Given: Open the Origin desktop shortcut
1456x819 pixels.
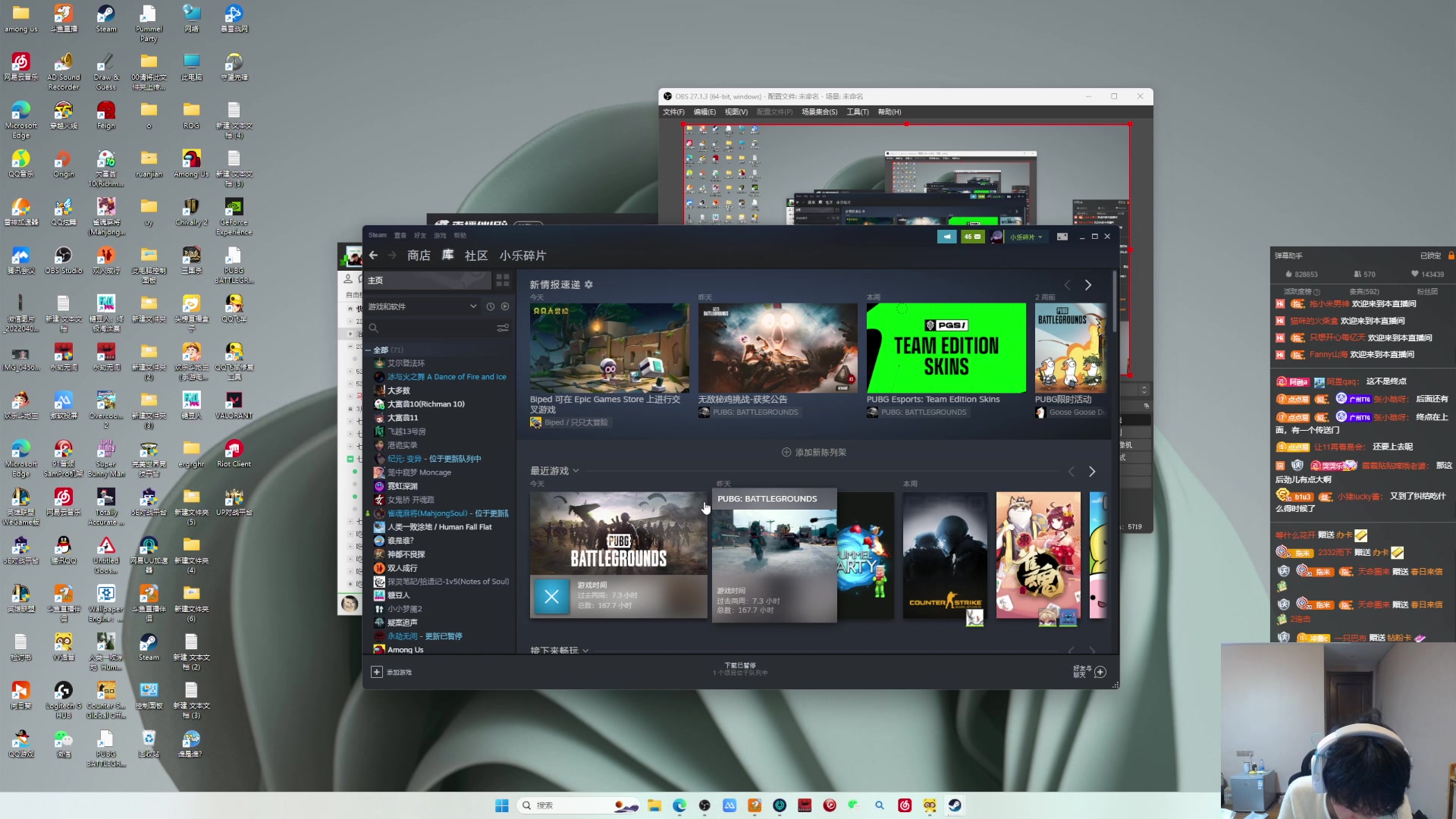Looking at the screenshot, I should 64,164.
